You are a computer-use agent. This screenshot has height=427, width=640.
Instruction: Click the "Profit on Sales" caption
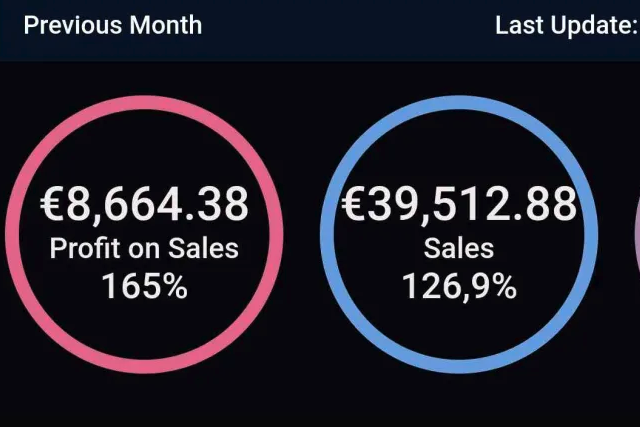[144, 247]
